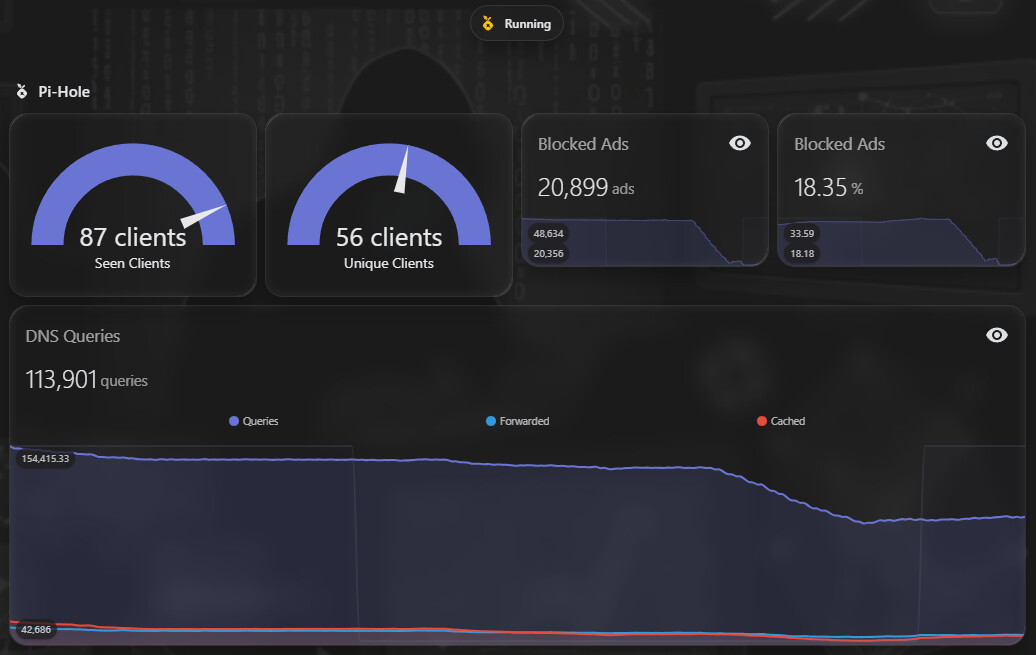Click the 56 clients value

(388, 237)
